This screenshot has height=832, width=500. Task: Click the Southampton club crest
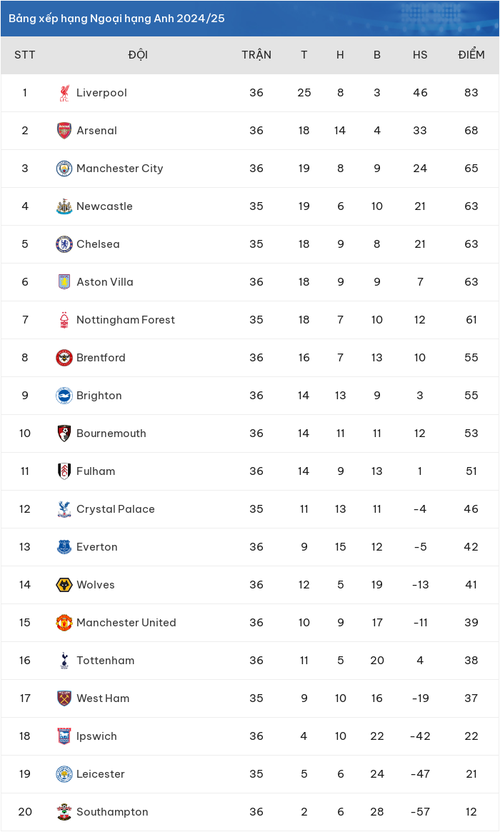(x=64, y=812)
